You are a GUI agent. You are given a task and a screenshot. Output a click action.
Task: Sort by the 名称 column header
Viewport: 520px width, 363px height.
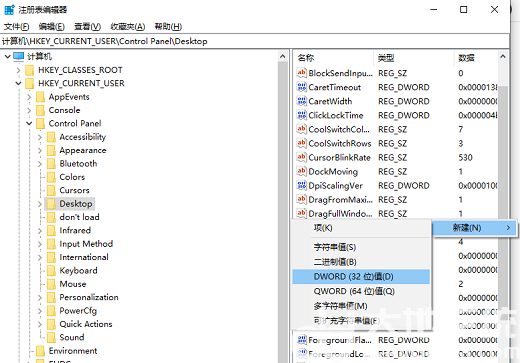pyautogui.click(x=334, y=58)
